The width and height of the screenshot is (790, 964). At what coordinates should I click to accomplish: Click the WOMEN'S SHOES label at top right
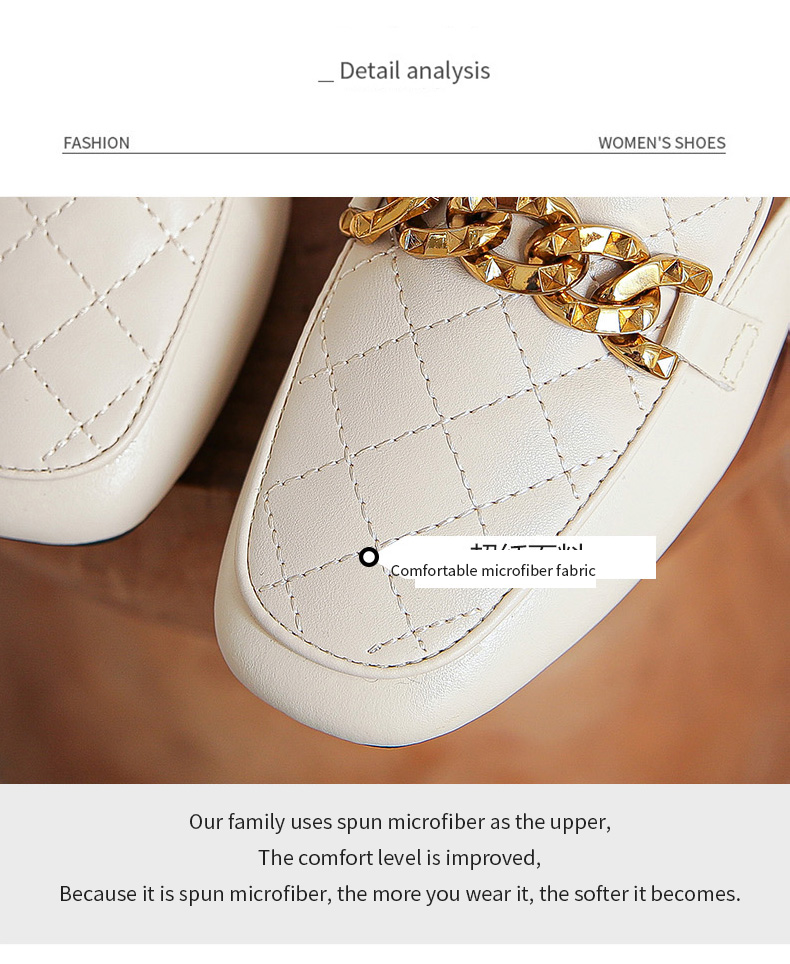pyautogui.click(x=662, y=143)
